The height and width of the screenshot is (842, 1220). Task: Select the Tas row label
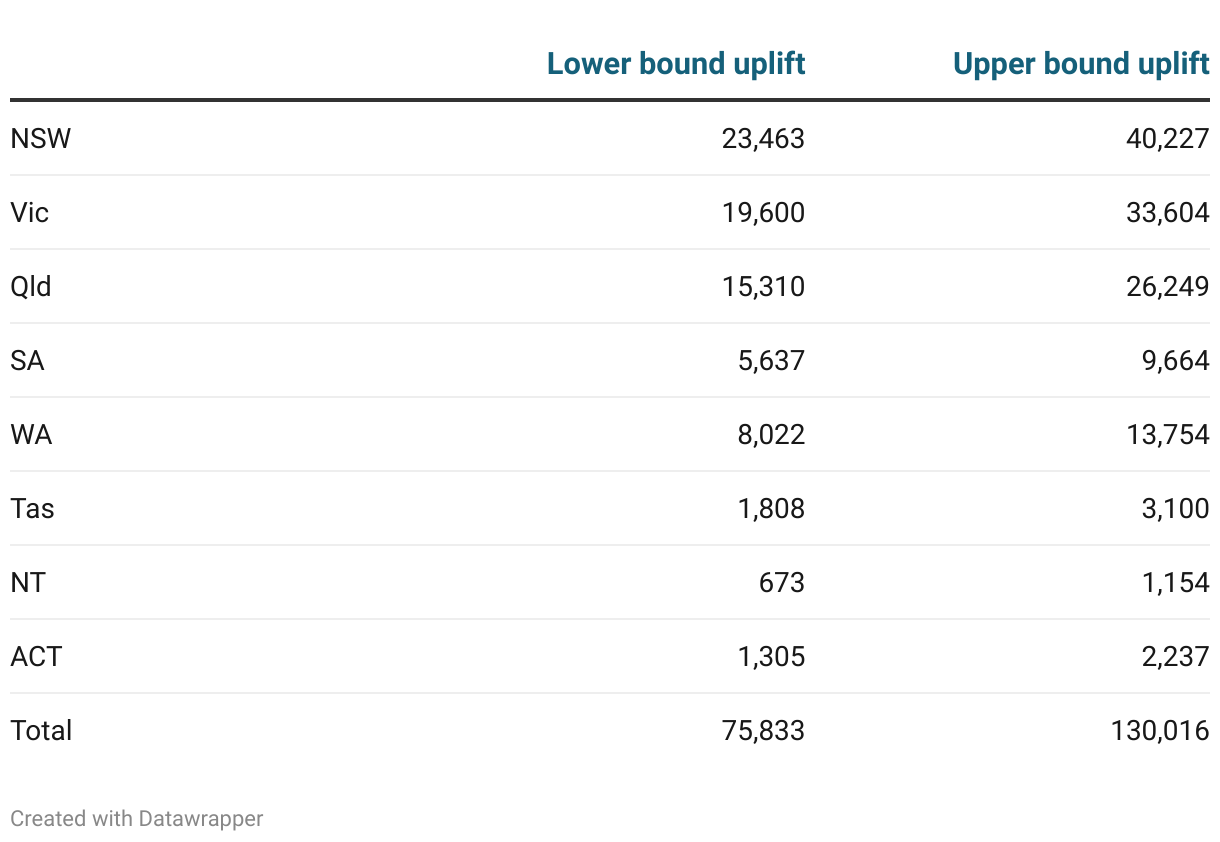tap(33, 508)
